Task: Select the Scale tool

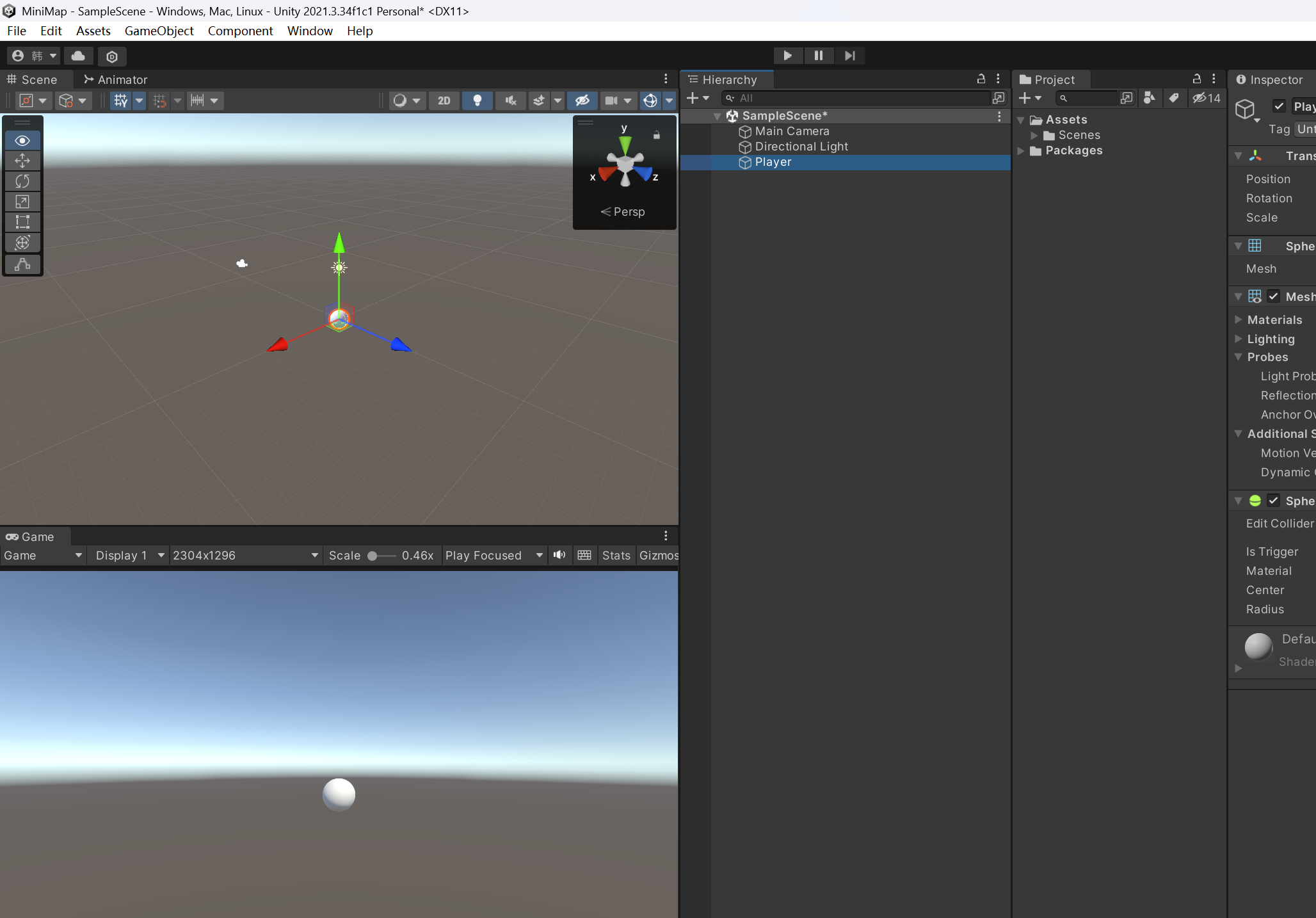Action: coord(22,202)
